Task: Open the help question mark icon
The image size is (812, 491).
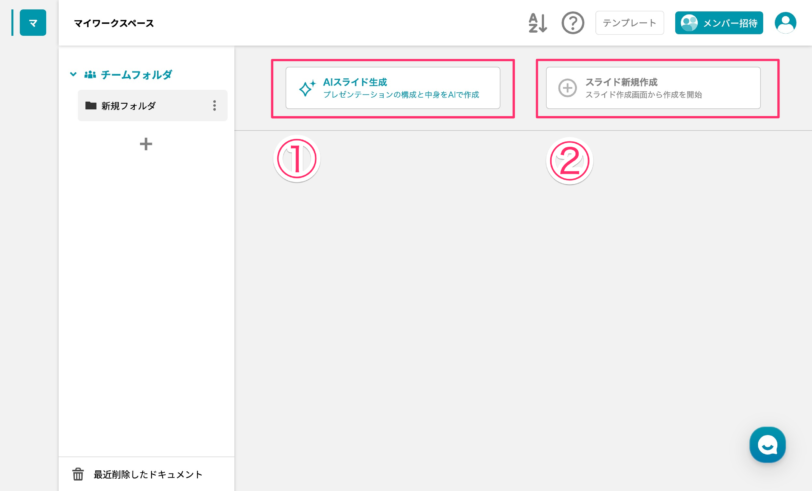Action: [x=573, y=23]
